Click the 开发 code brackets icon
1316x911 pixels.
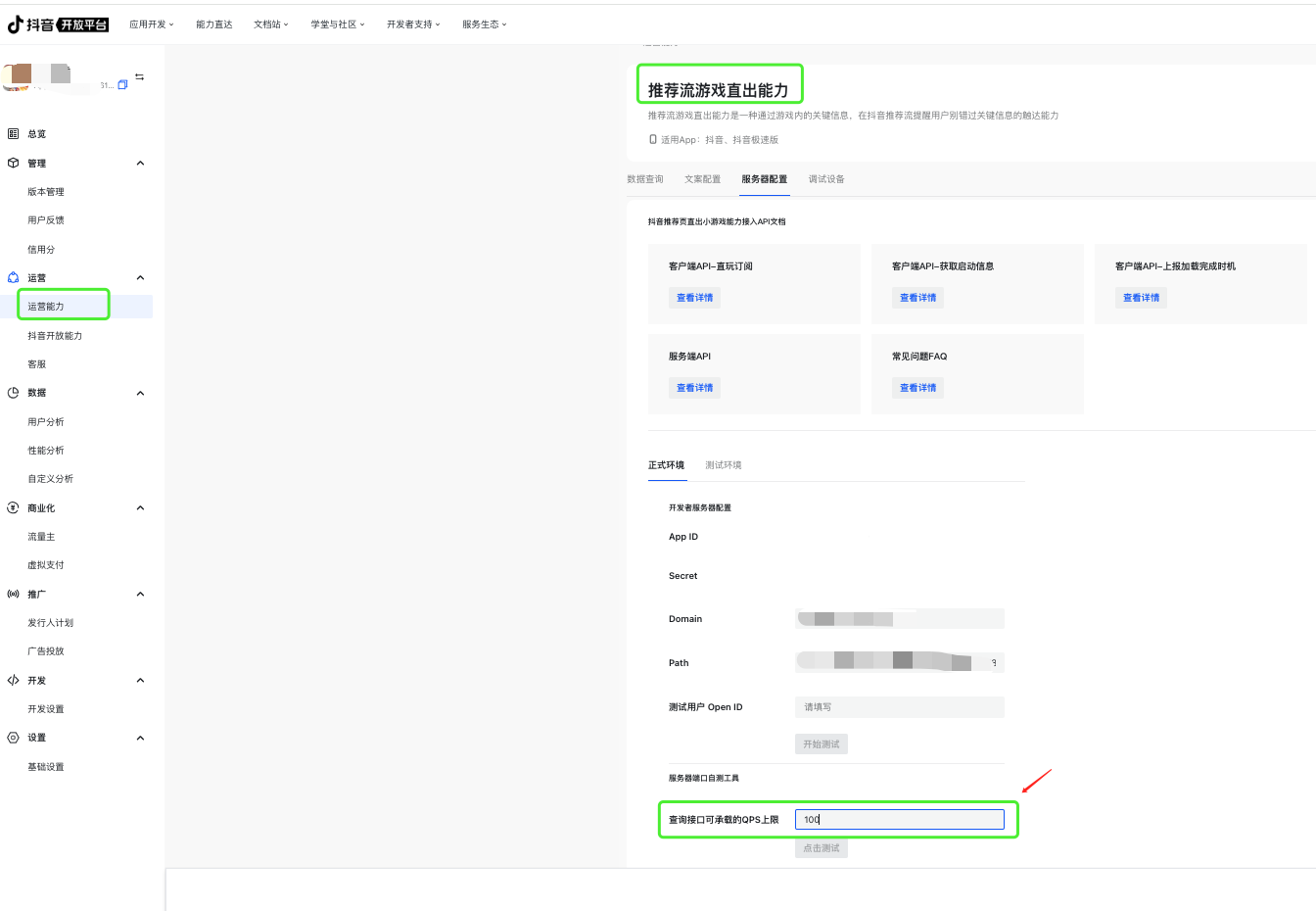(13, 680)
